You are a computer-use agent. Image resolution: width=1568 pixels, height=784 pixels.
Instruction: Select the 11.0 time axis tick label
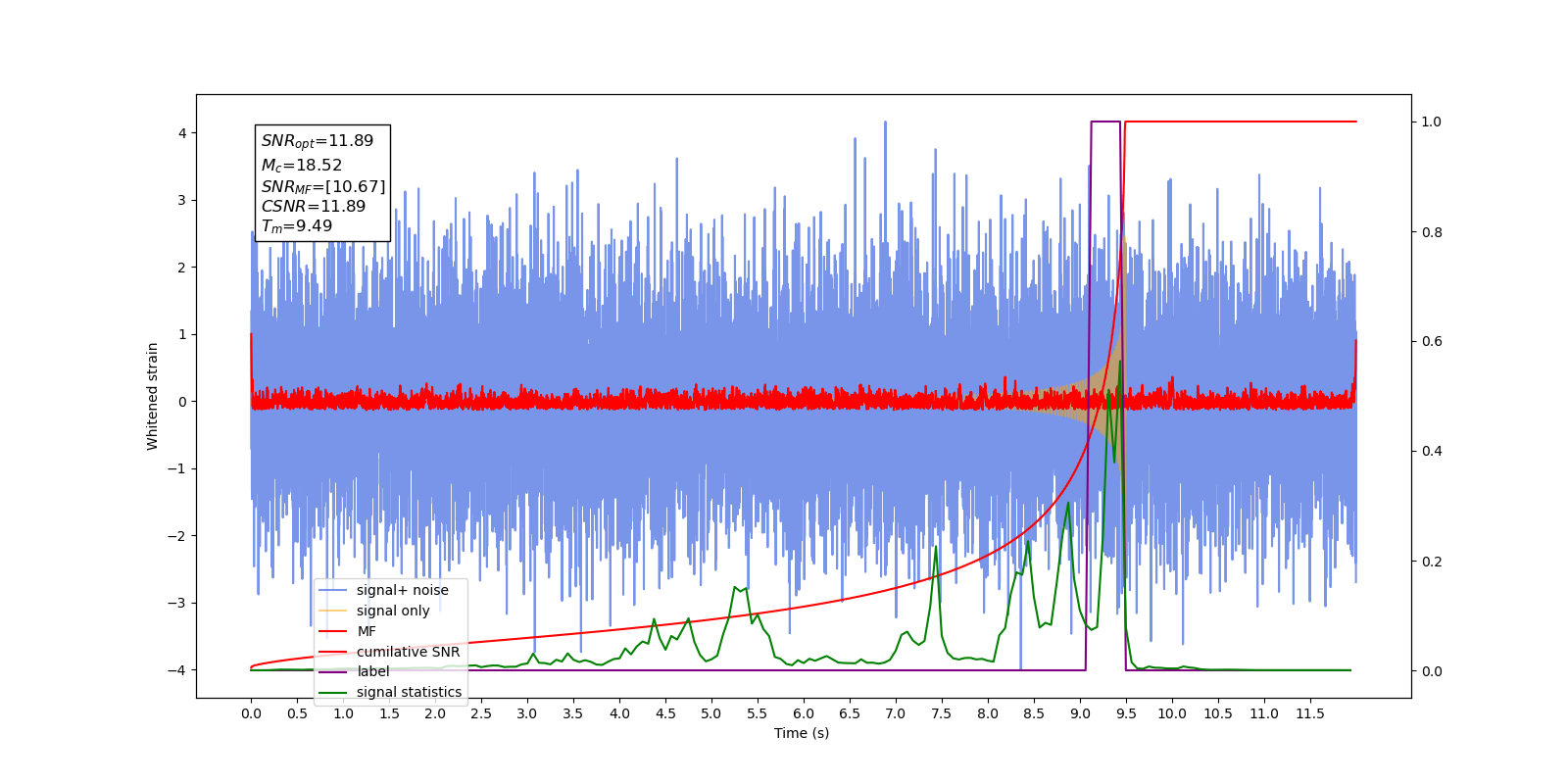1264,713
